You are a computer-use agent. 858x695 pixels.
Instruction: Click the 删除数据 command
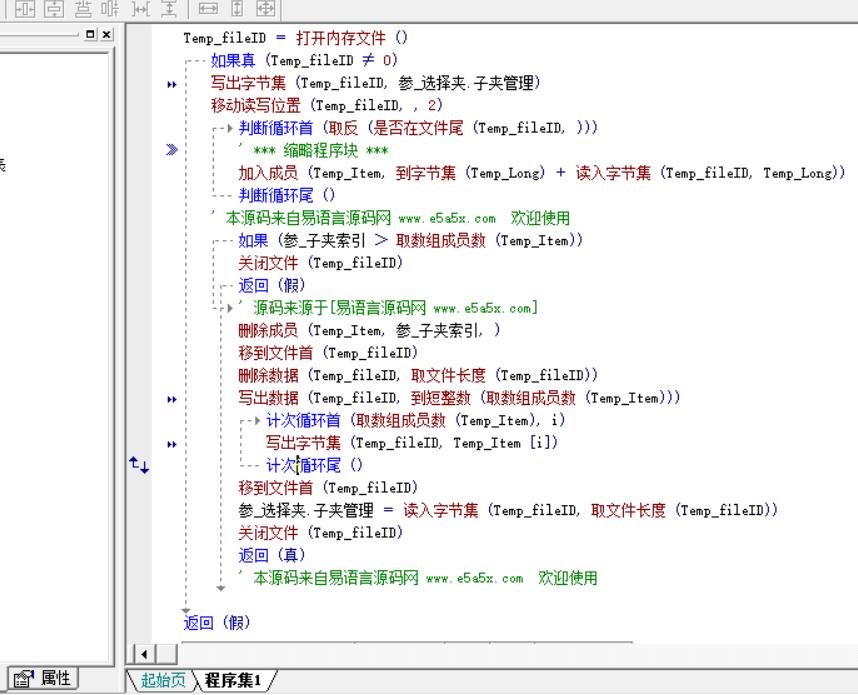click(x=268, y=375)
